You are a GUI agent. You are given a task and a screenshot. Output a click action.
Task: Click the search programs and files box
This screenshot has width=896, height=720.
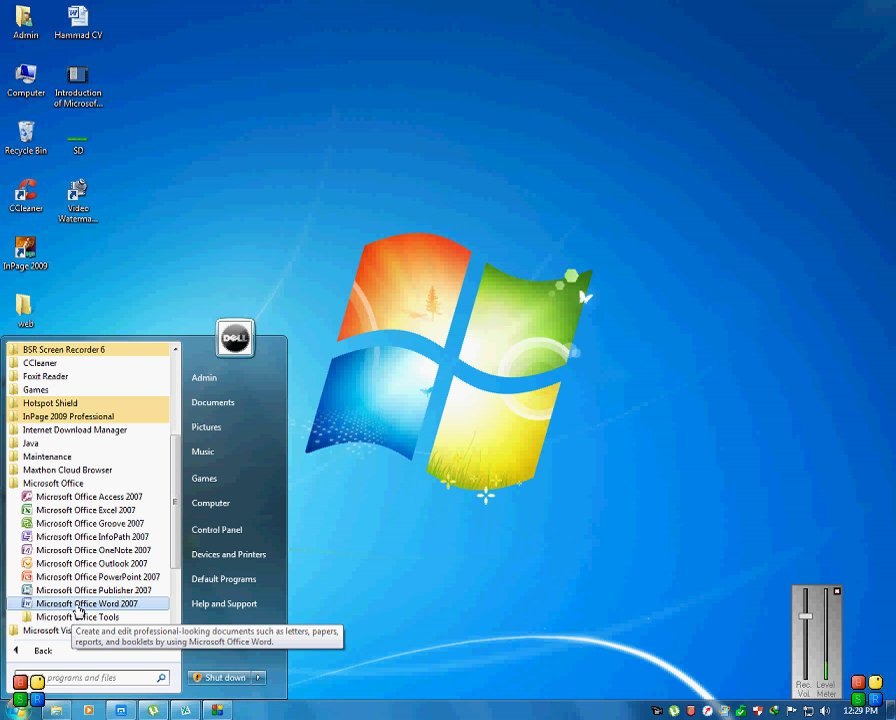[91, 678]
